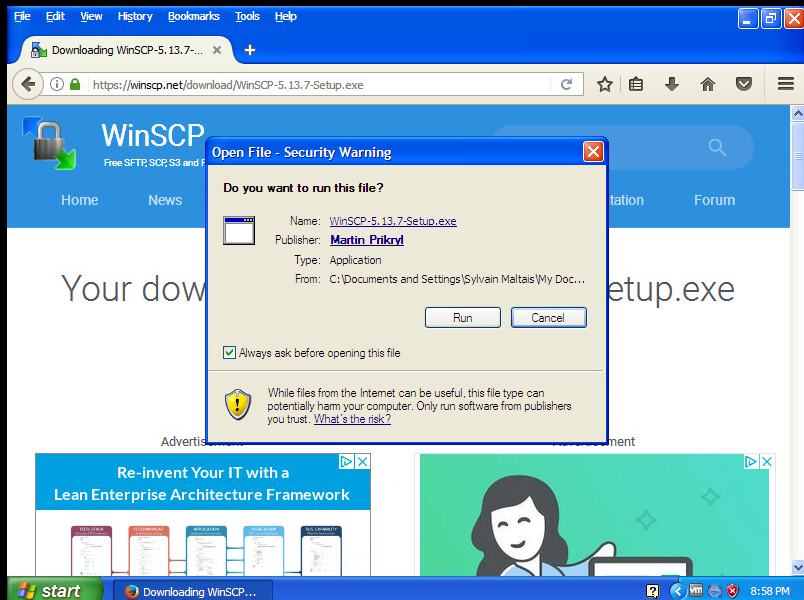Bookmark this page with star icon
Screen dimensions: 804x600
[x=605, y=84]
